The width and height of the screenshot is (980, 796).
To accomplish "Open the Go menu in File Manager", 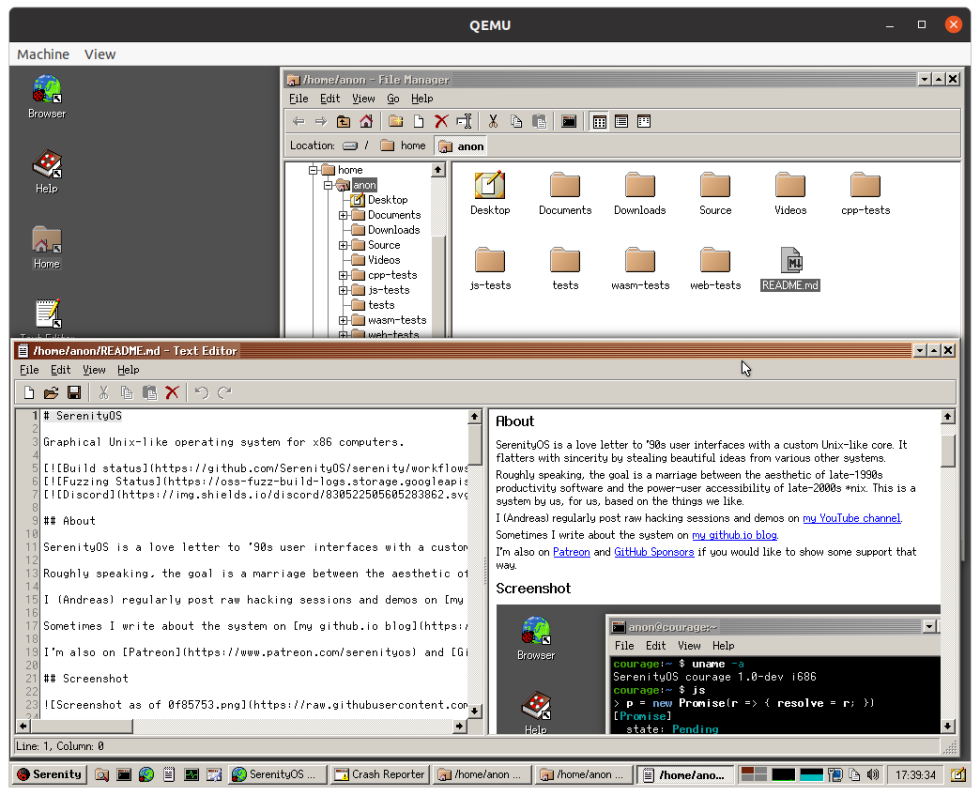I will point(394,98).
